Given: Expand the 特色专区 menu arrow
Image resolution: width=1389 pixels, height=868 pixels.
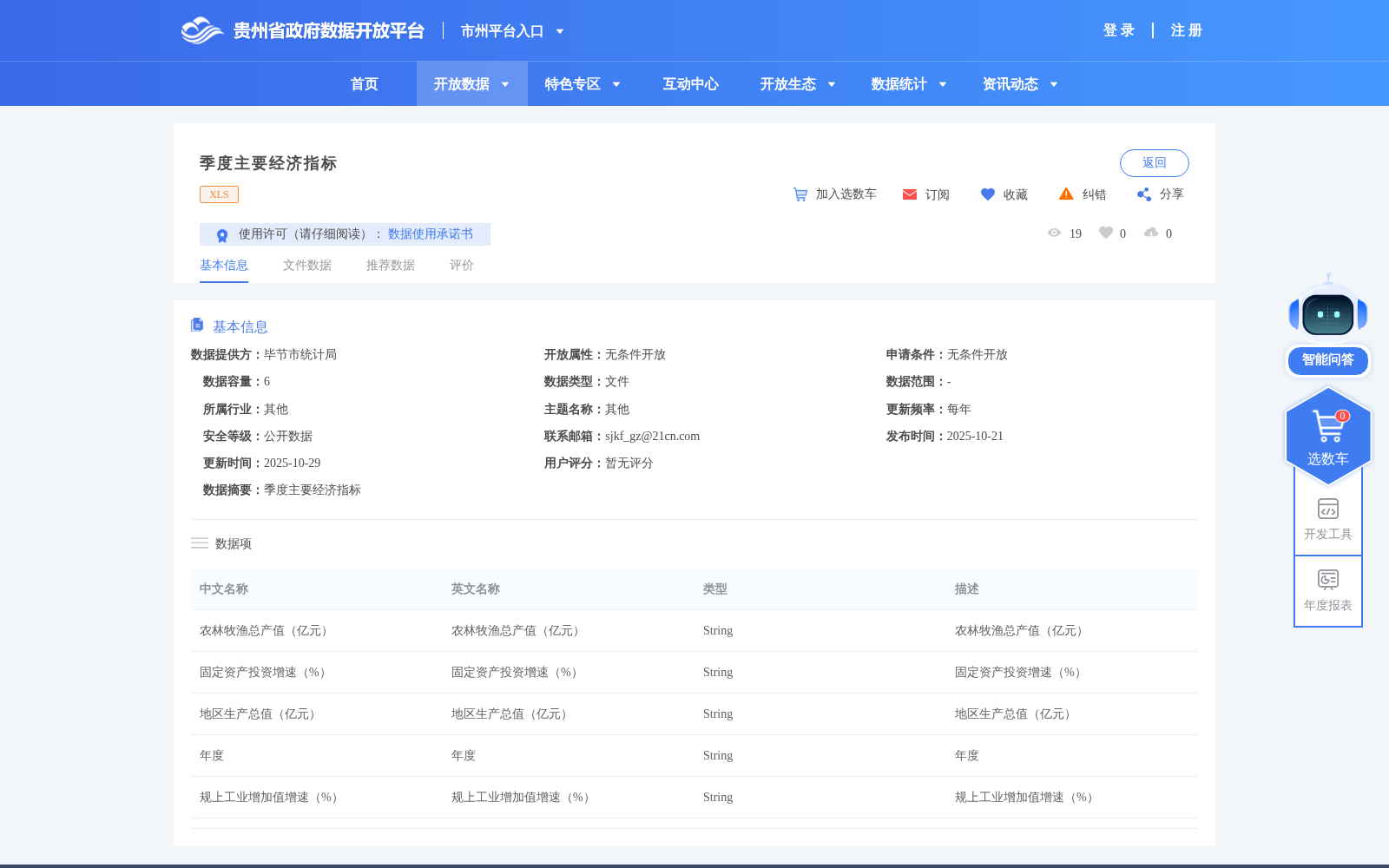Looking at the screenshot, I should [x=616, y=84].
